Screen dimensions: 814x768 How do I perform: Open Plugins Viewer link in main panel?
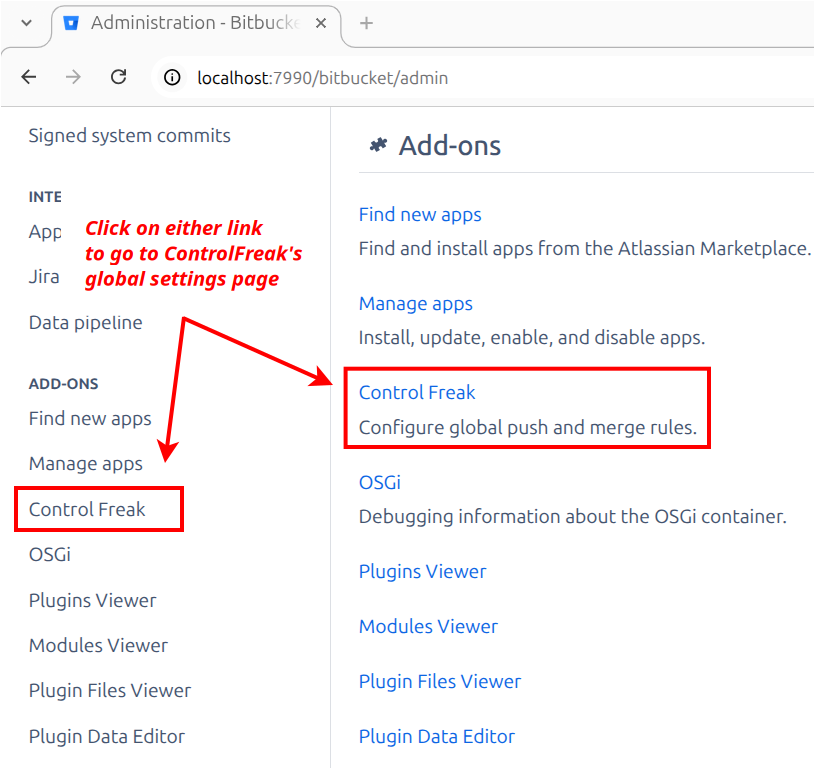422,571
